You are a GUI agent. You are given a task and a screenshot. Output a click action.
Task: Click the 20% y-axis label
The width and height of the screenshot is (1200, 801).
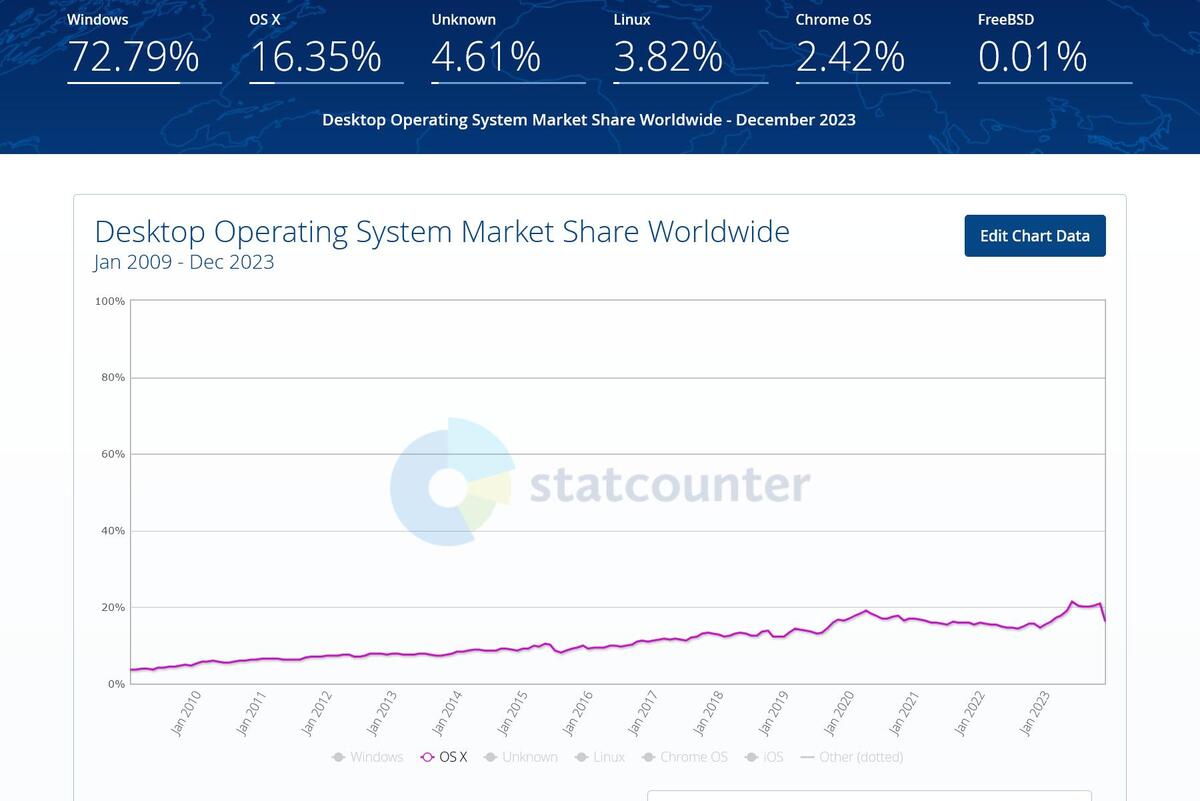113,607
